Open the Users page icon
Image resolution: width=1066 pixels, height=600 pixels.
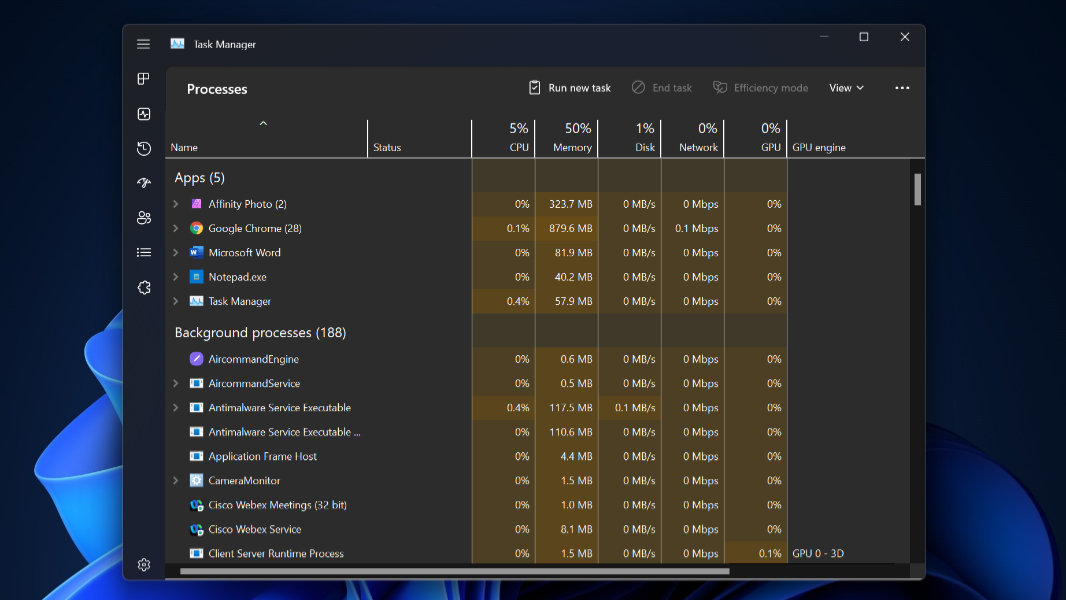(143, 218)
